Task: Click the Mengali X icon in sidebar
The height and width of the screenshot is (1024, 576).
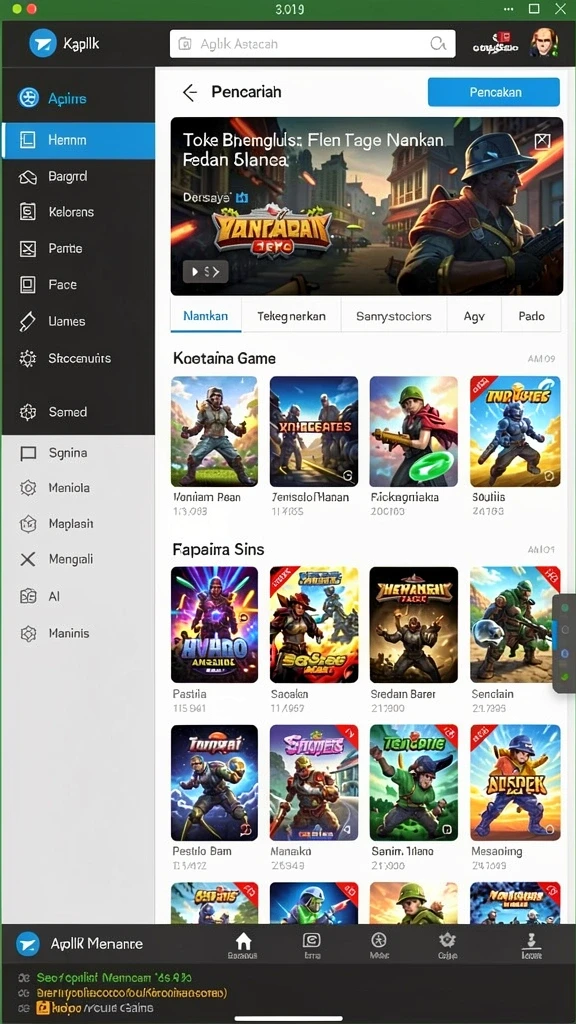Action: point(27,559)
